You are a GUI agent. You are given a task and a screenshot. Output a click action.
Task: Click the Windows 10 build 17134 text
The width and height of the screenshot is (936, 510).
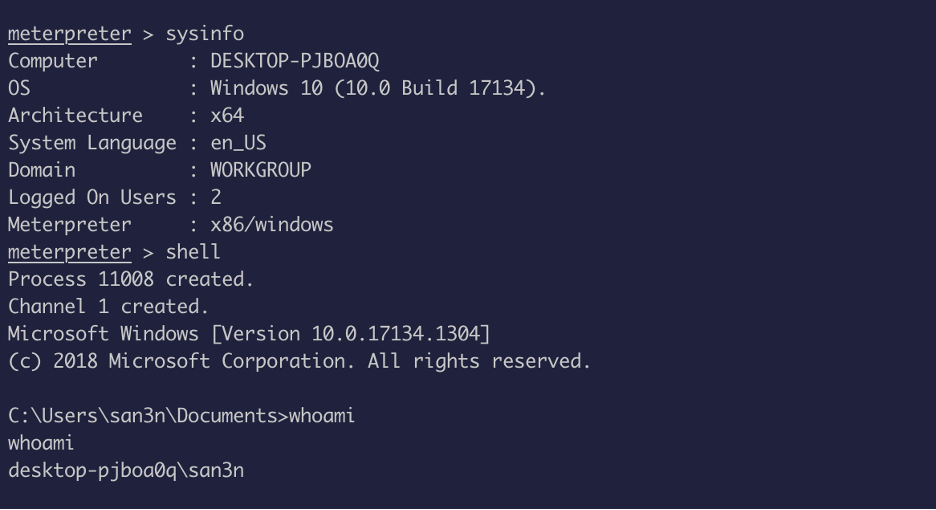pyautogui.click(x=378, y=88)
